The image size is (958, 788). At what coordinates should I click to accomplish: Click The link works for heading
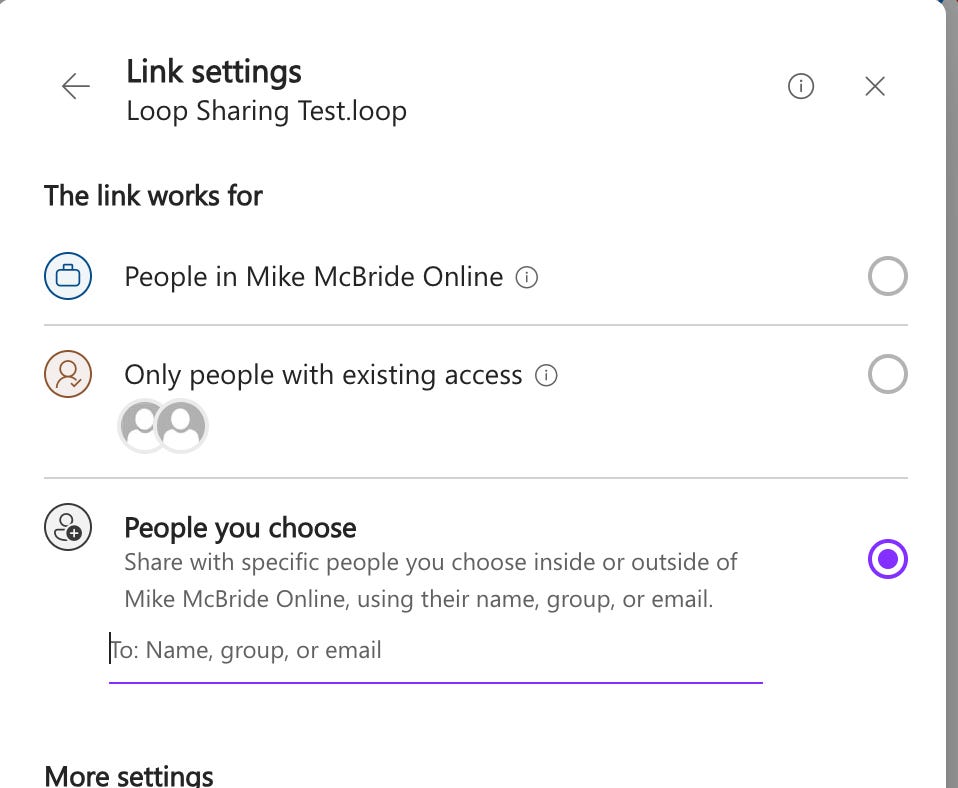(153, 196)
